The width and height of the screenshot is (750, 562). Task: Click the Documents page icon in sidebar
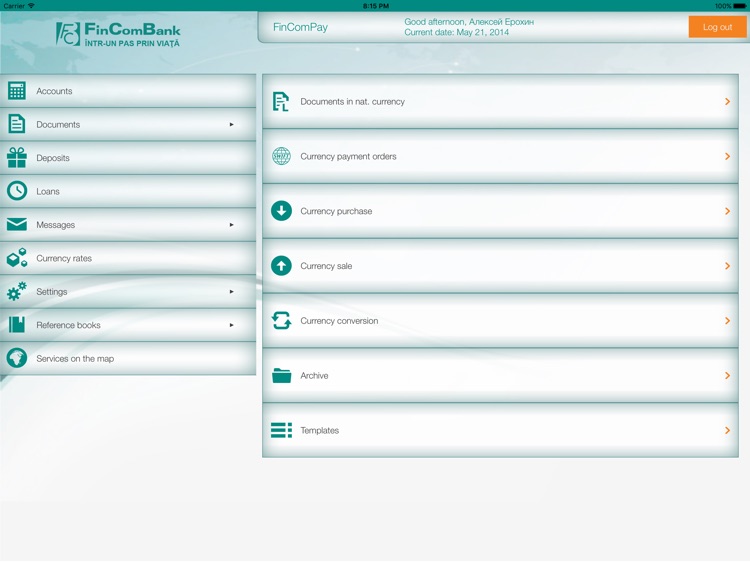click(17, 124)
